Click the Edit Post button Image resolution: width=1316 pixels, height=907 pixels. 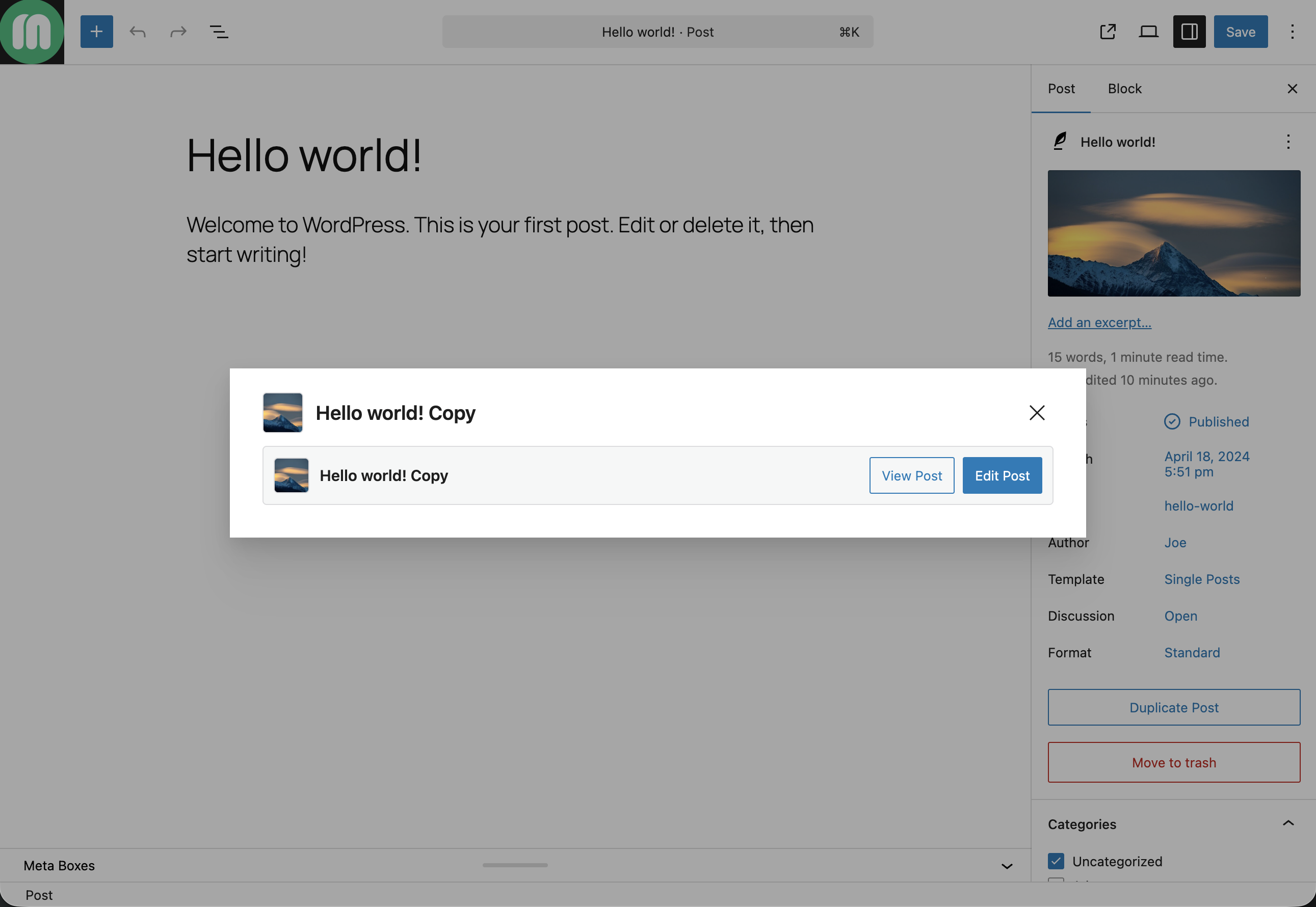coord(1002,475)
